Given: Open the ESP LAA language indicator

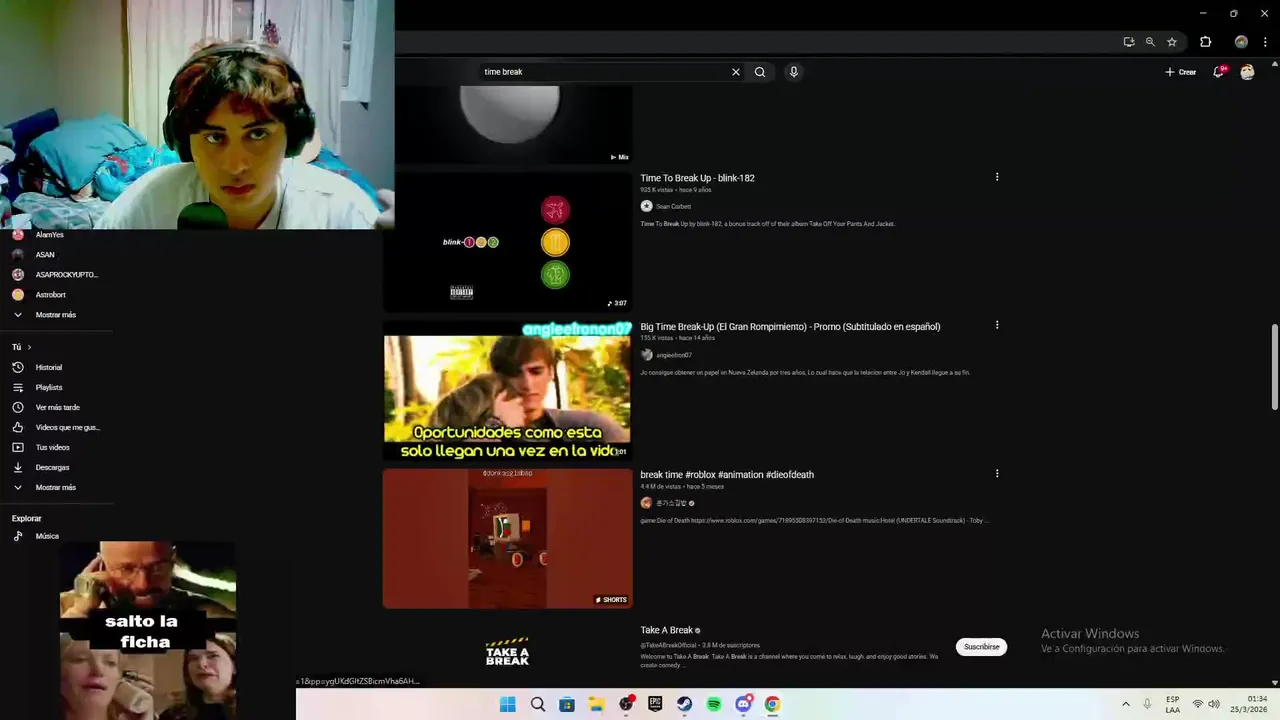Looking at the screenshot, I should coord(1172,704).
